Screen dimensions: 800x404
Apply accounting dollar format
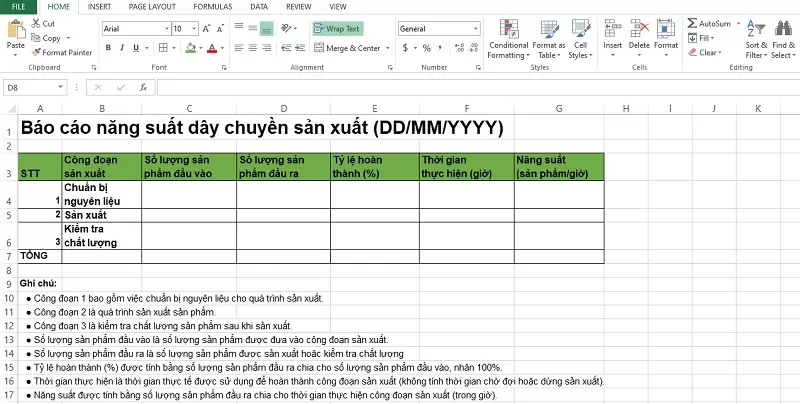[405, 48]
